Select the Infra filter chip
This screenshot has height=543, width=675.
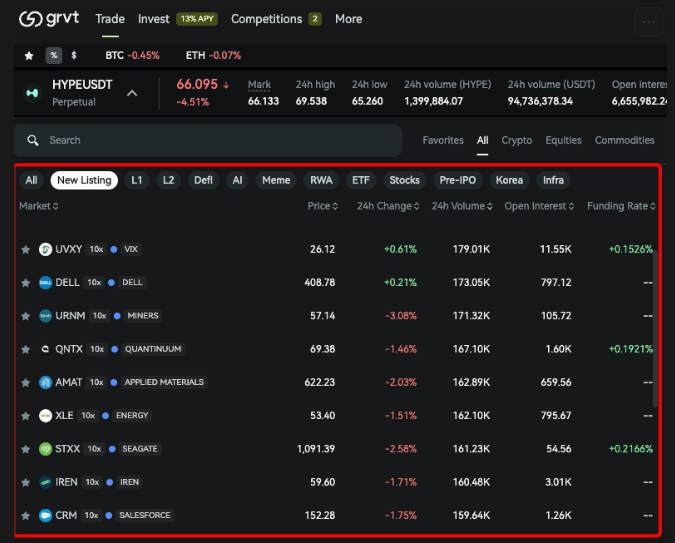coord(553,180)
